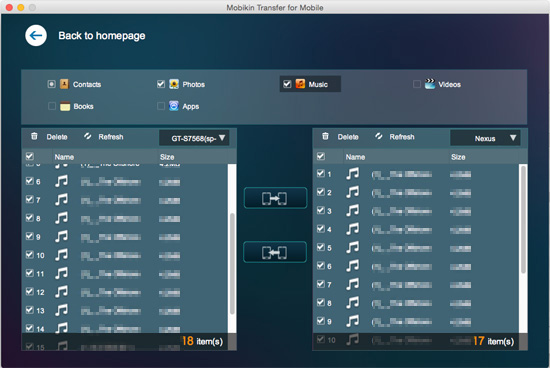Toggle select-all checkbox in left panel header

click(30, 156)
